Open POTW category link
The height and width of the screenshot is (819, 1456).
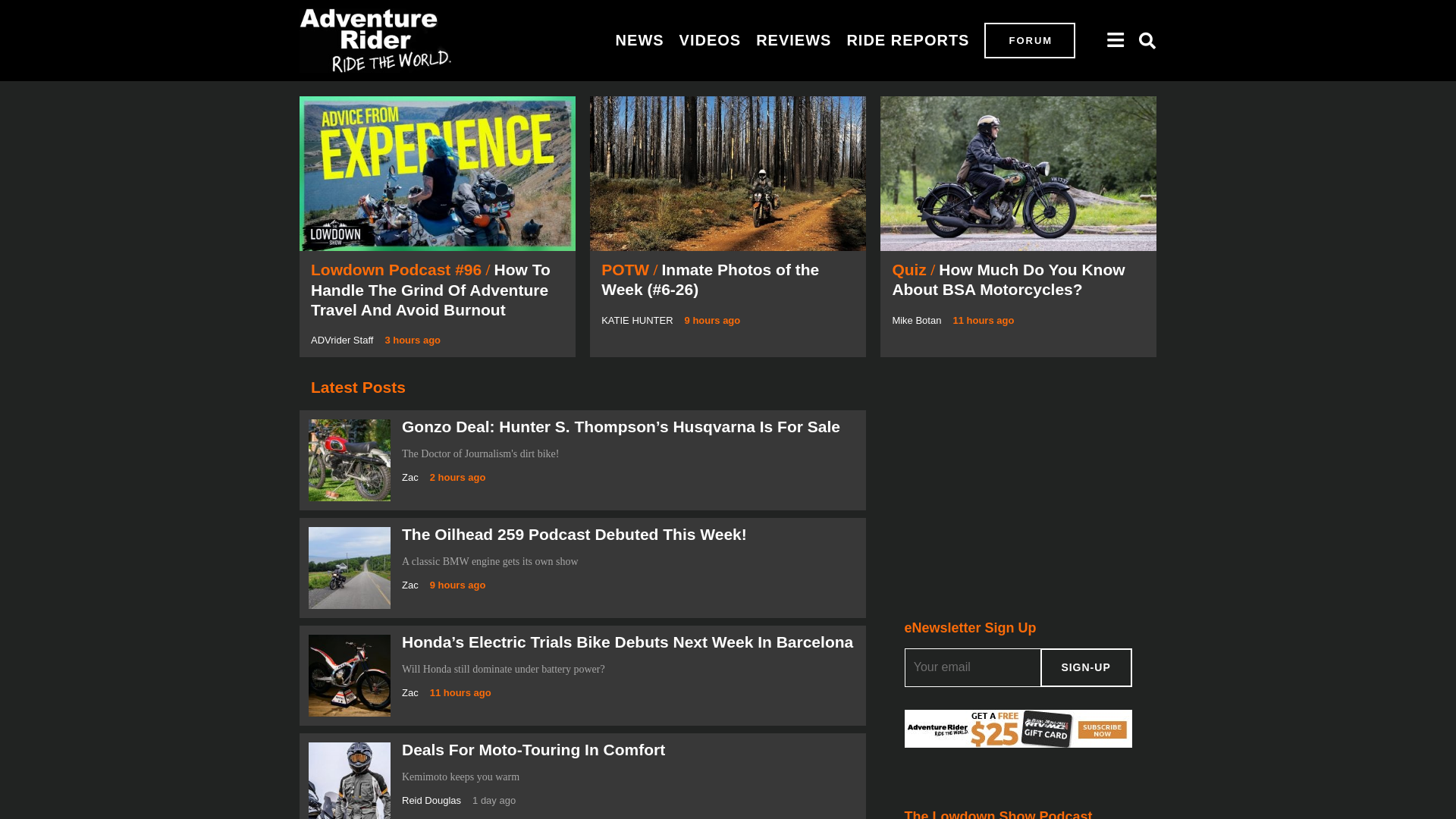tap(625, 270)
